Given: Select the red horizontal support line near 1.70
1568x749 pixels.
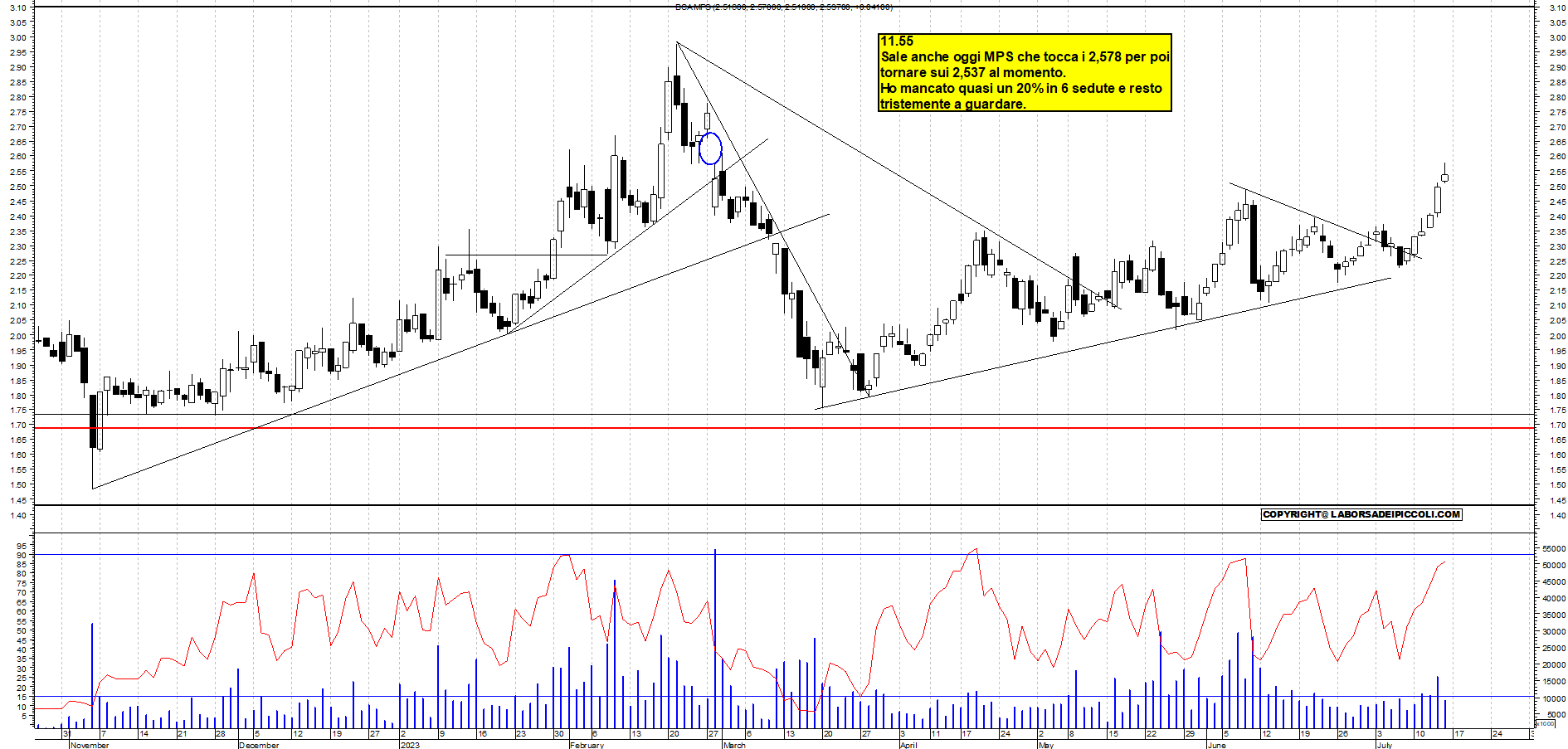Looking at the screenshot, I should [x=784, y=428].
